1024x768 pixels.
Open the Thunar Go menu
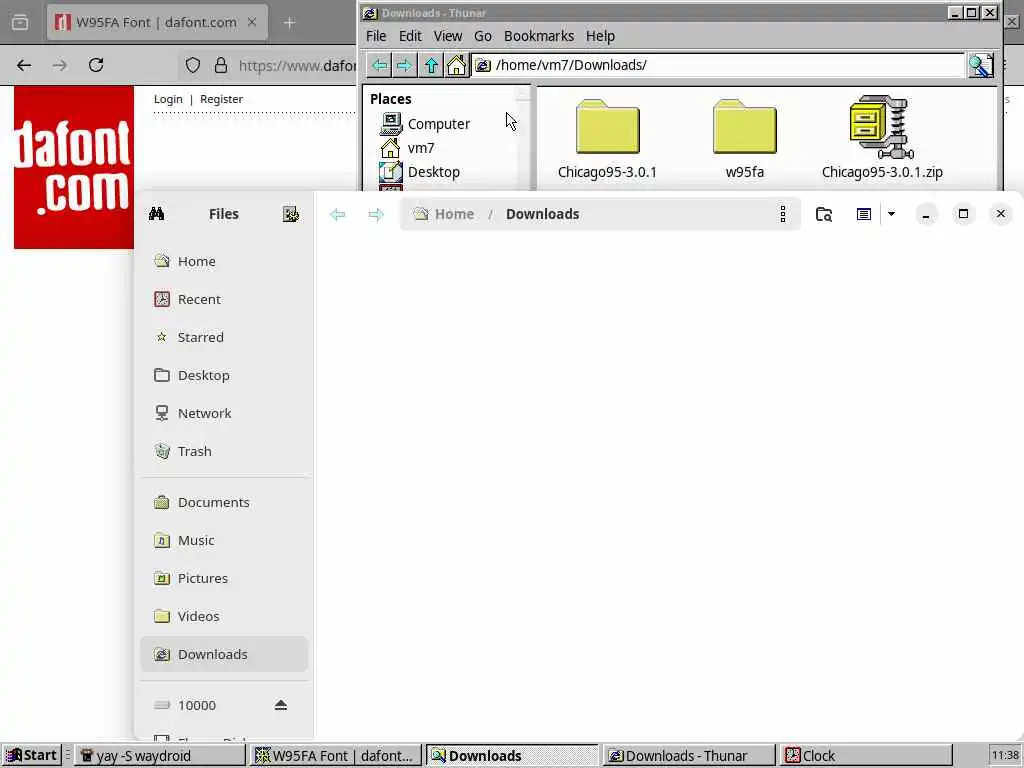(x=483, y=36)
